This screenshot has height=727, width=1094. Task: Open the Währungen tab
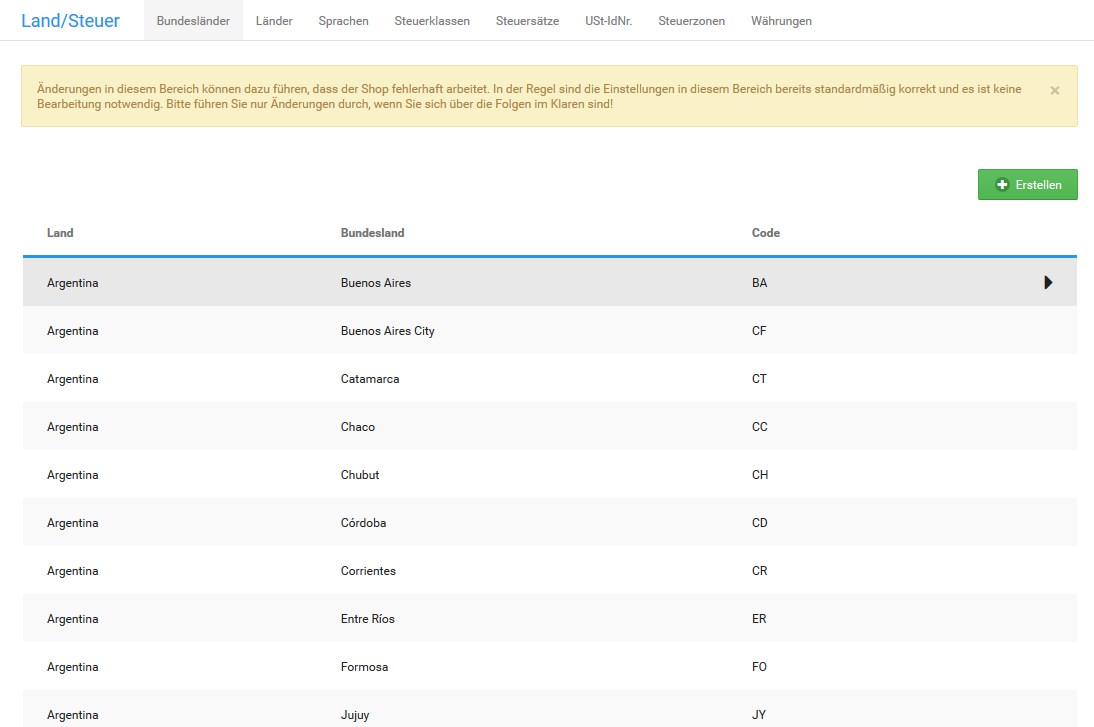click(x=781, y=21)
